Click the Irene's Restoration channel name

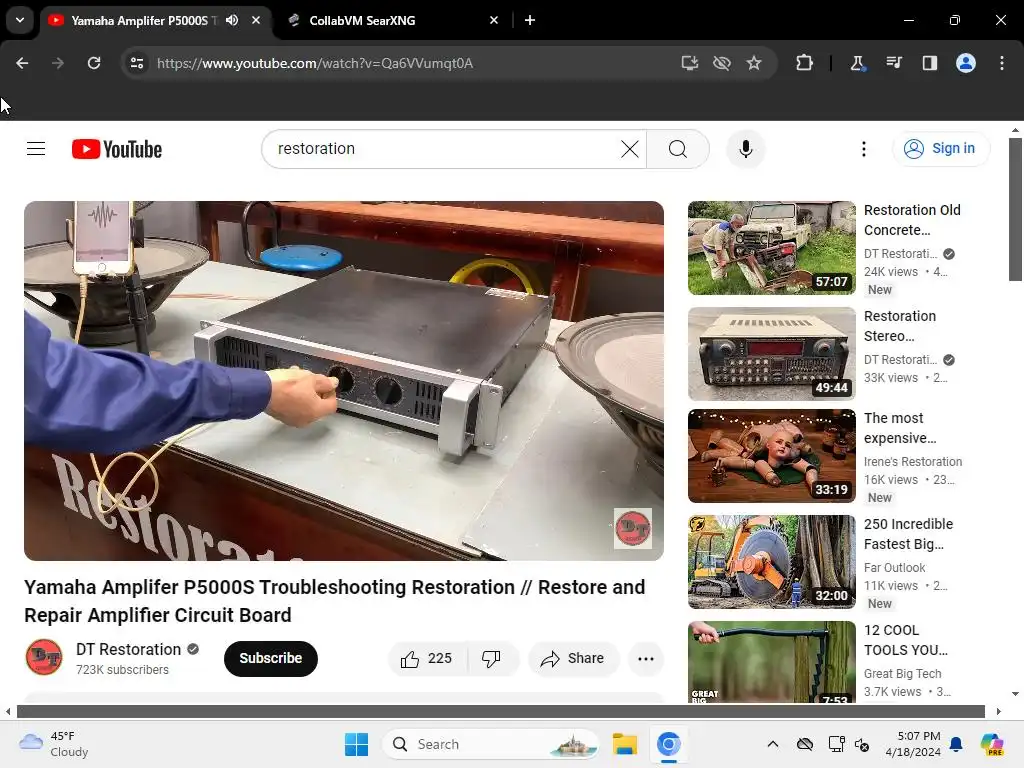(x=912, y=462)
